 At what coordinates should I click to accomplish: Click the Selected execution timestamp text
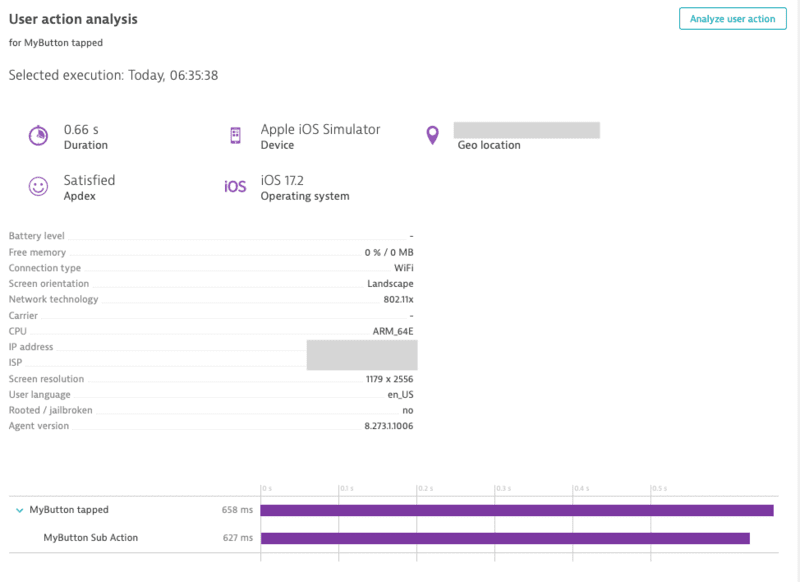(113, 75)
